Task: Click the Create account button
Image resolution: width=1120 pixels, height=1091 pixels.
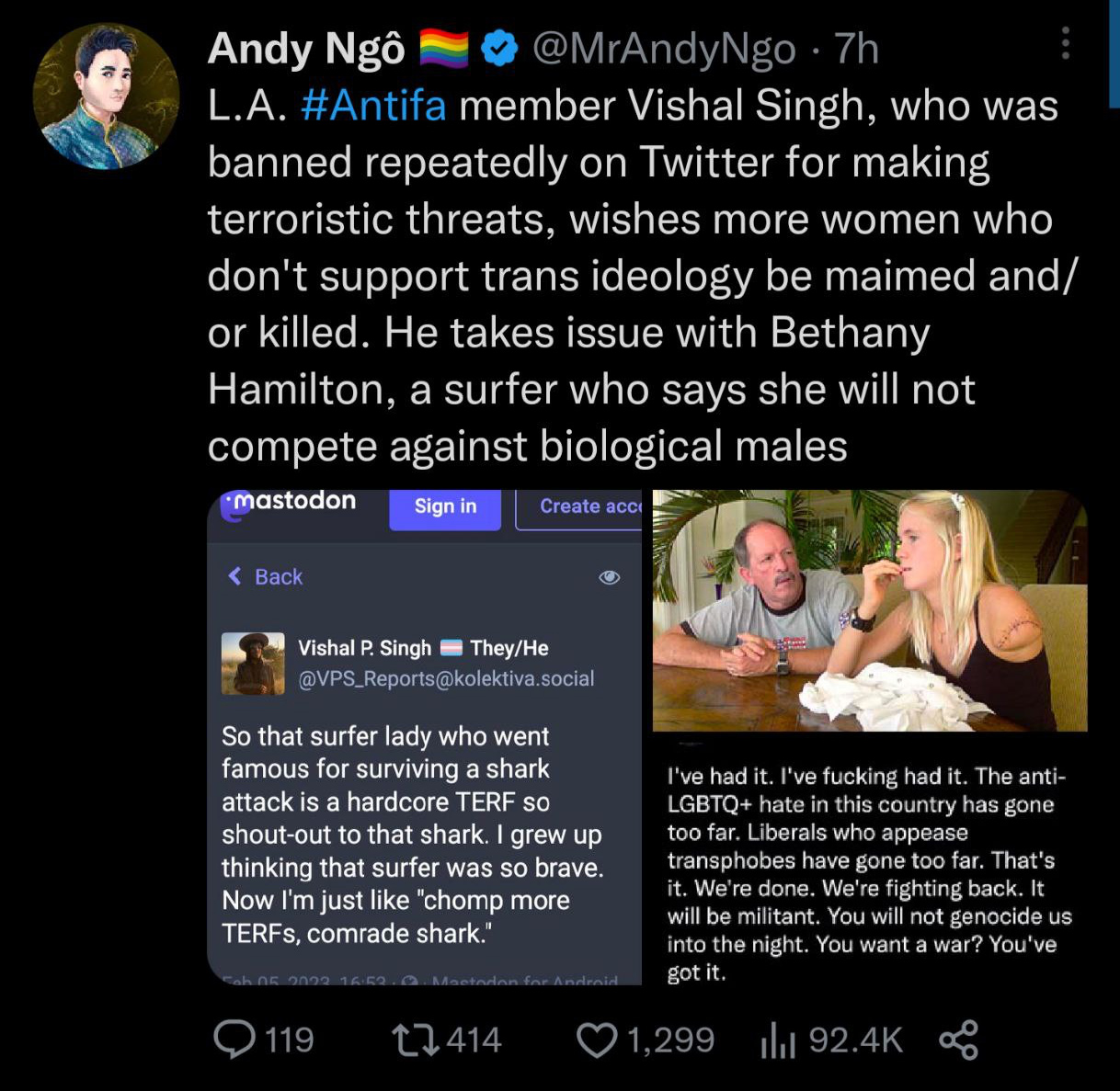Action: (x=578, y=506)
